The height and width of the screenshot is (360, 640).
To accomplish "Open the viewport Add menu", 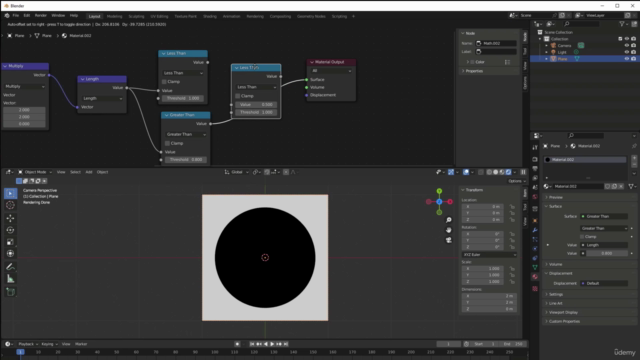I will (x=89, y=172).
